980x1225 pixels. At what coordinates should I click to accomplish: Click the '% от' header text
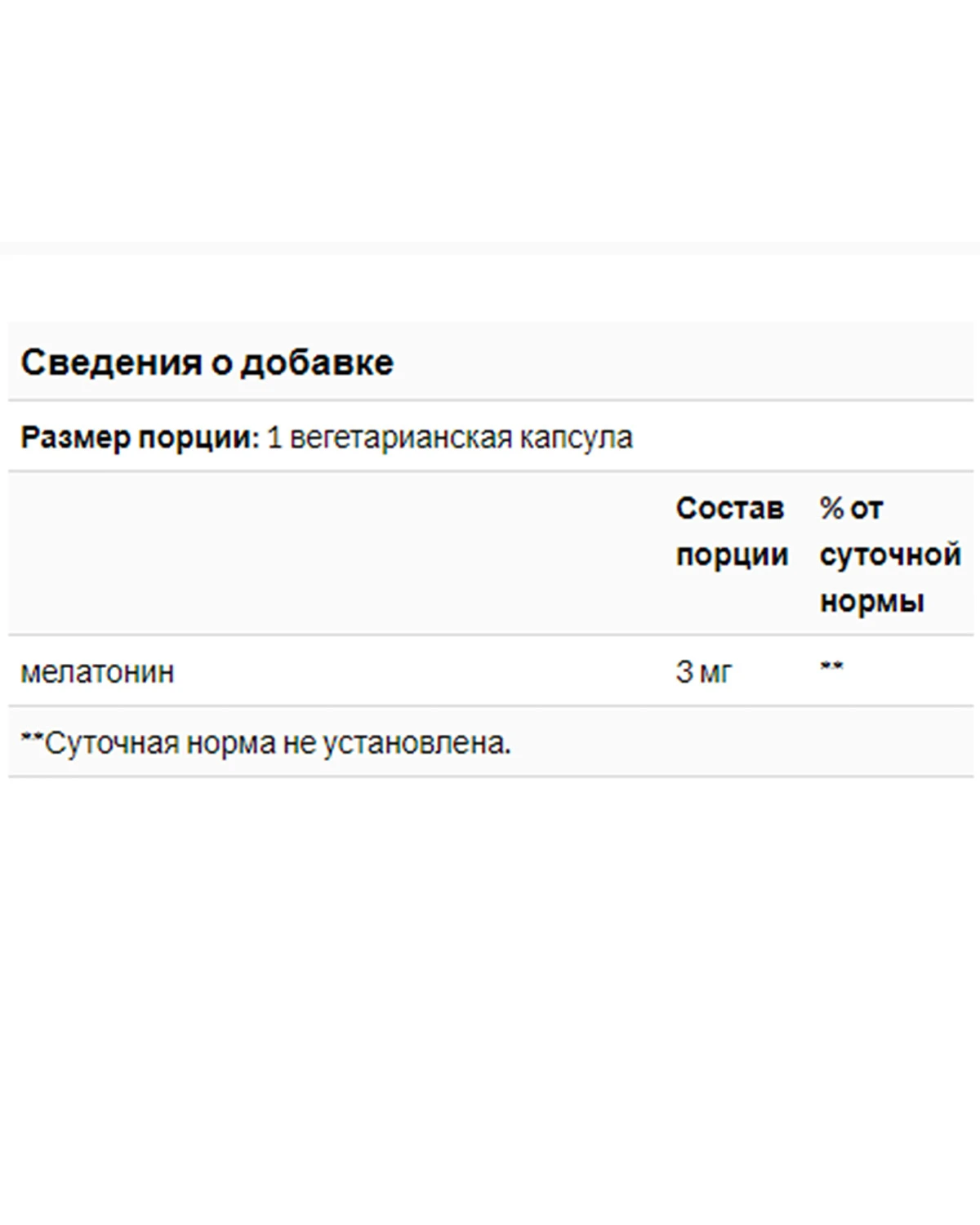click(x=852, y=508)
